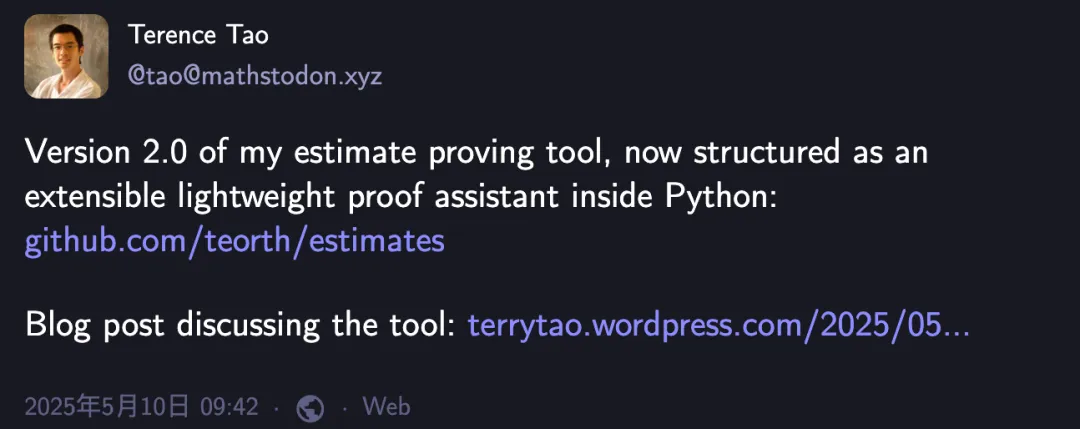Open the Terence Tao display name

coord(198,35)
